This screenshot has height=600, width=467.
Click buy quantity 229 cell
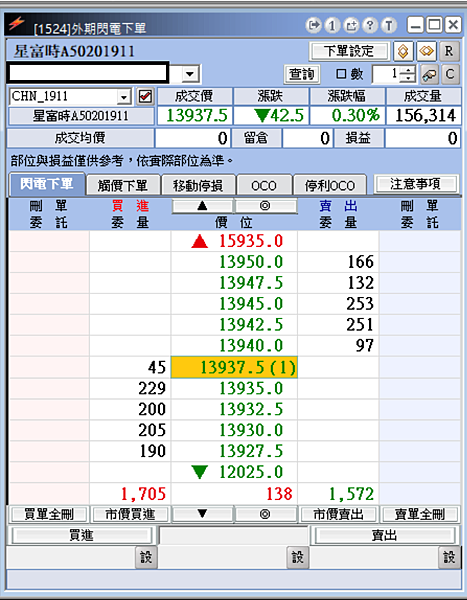click(x=130, y=388)
